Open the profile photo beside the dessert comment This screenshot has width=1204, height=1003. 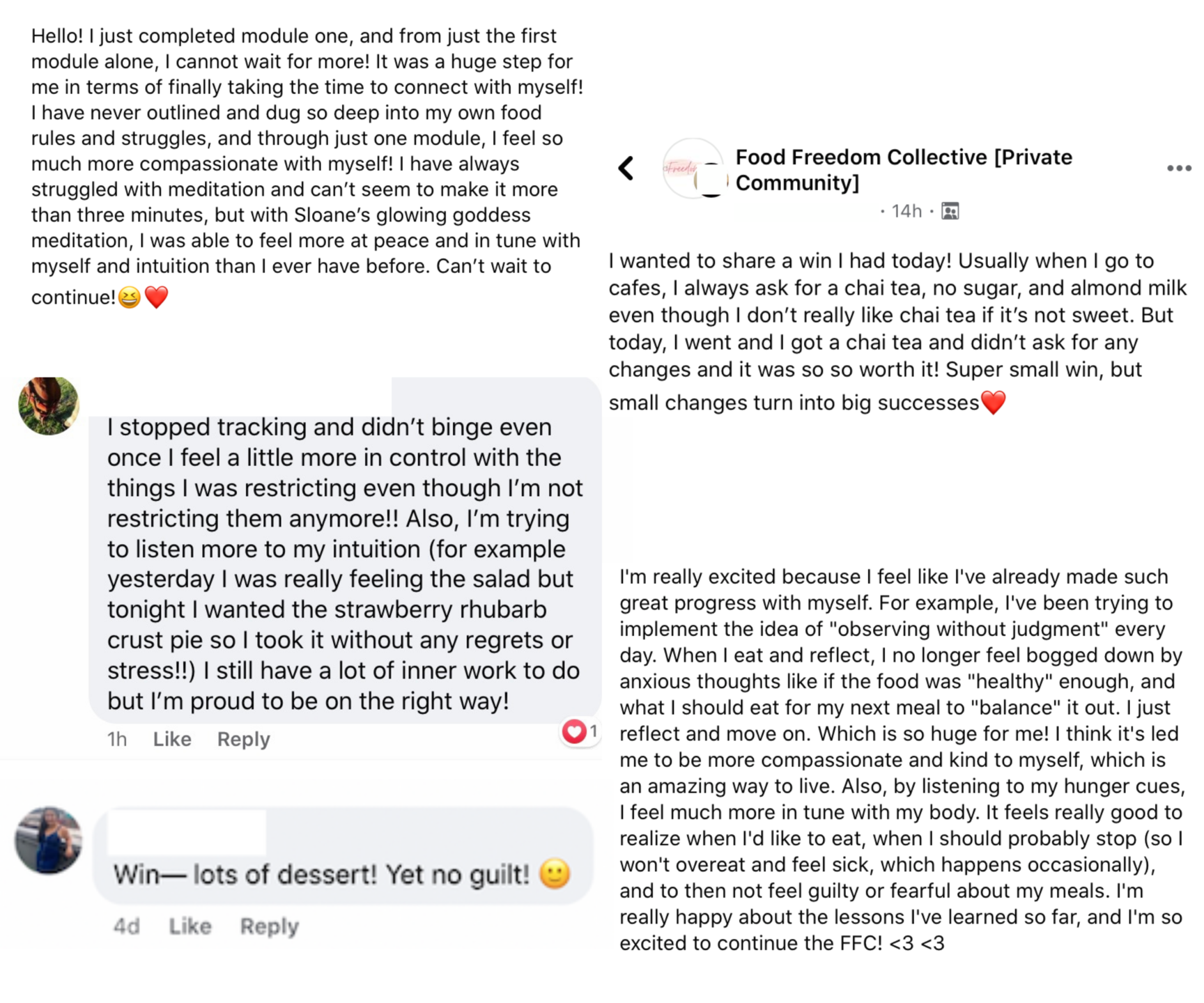pyautogui.click(x=49, y=840)
